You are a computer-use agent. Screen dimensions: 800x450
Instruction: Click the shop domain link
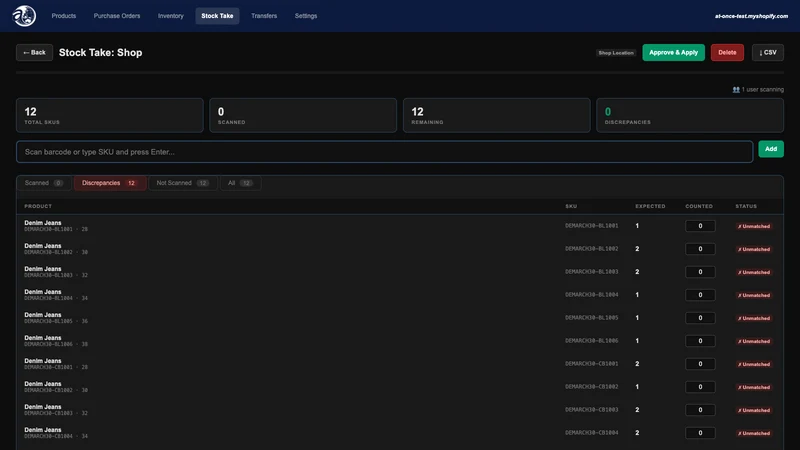(x=751, y=16)
